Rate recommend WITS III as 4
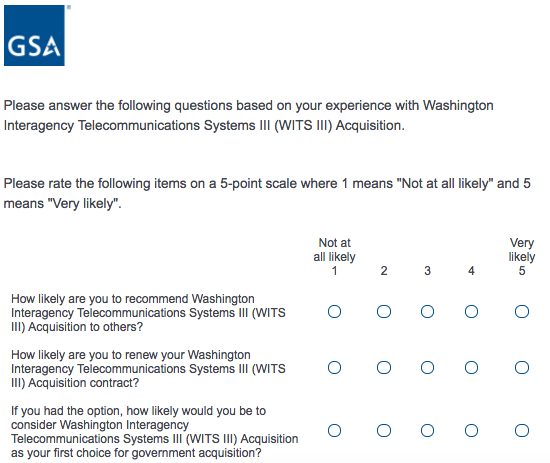 [471, 311]
